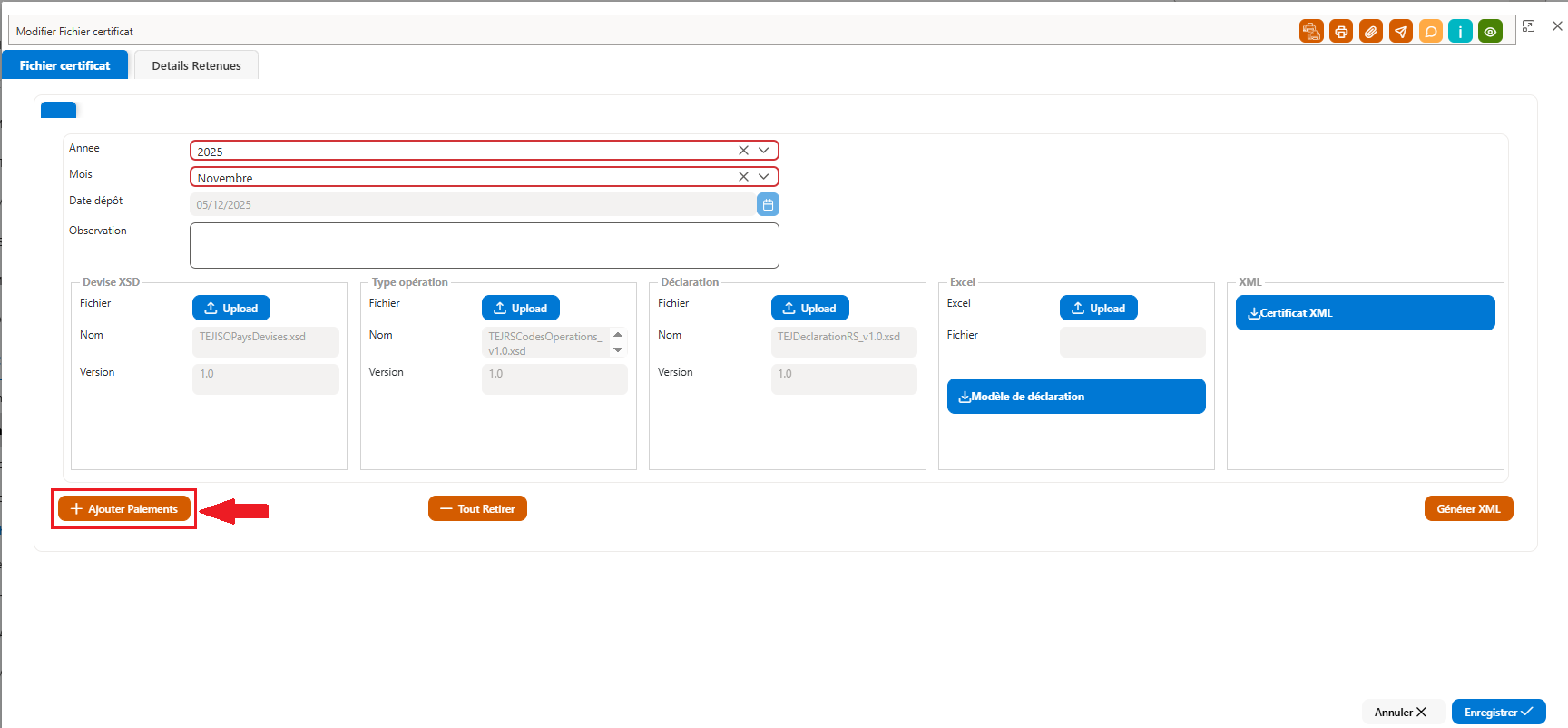This screenshot has width=1568, height=728.
Task: Click the green eye view icon
Action: coord(1490,32)
